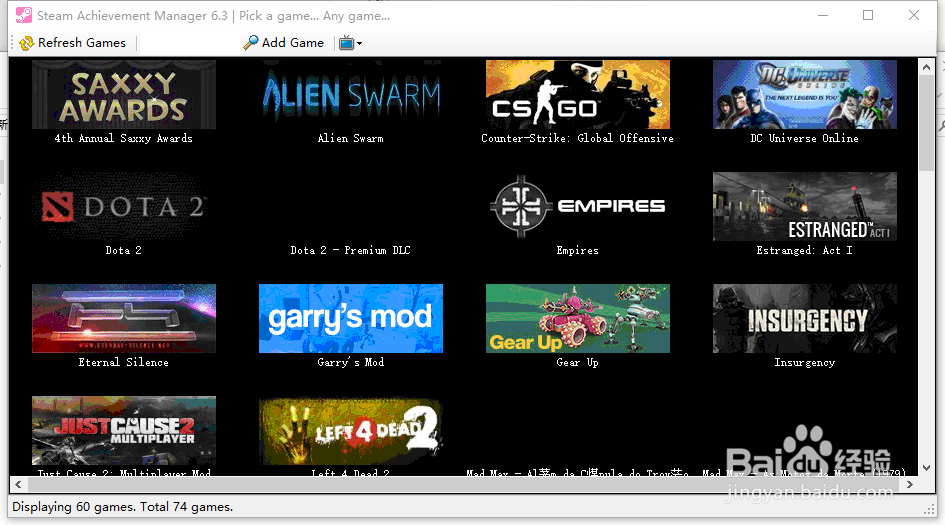Screen dimensions: 945x525
Task: Click the vertical scrollbar thumb
Action: (926, 124)
